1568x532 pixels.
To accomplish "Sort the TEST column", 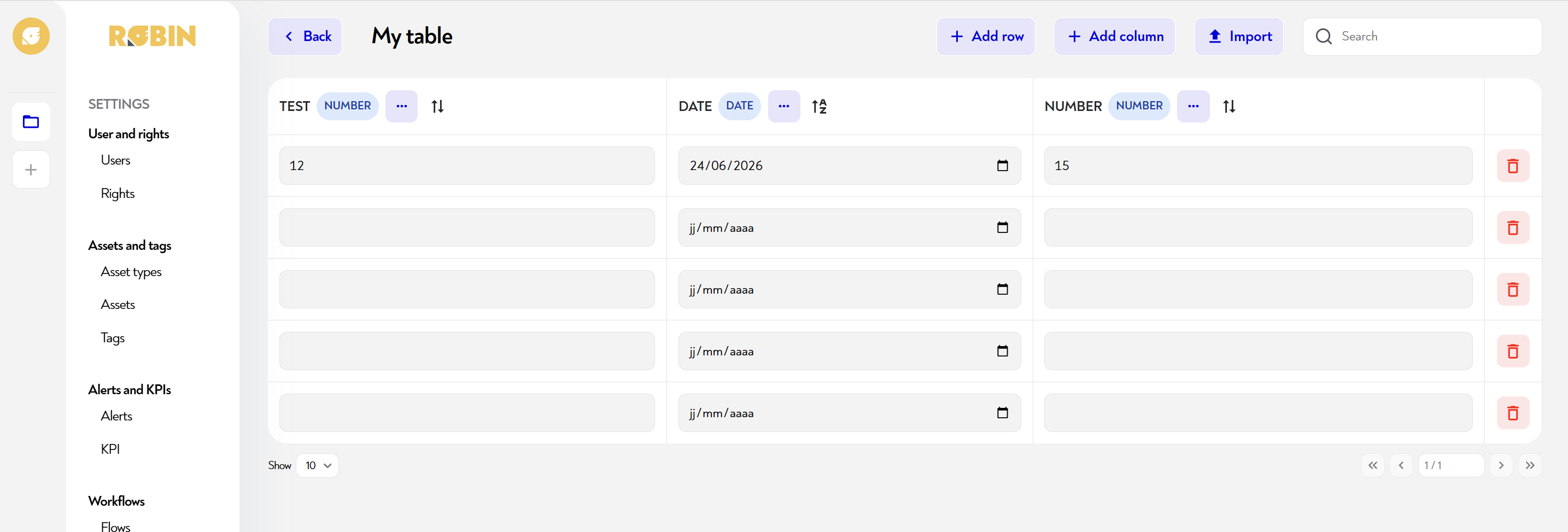I will 437,107.
